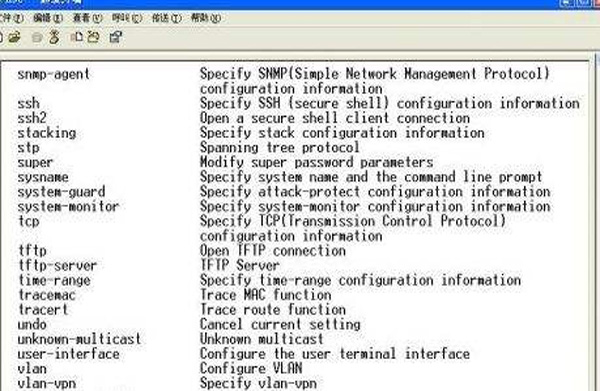Click 'Specify time-range configuration information'
The width and height of the screenshot is (600, 391).
click(360, 280)
